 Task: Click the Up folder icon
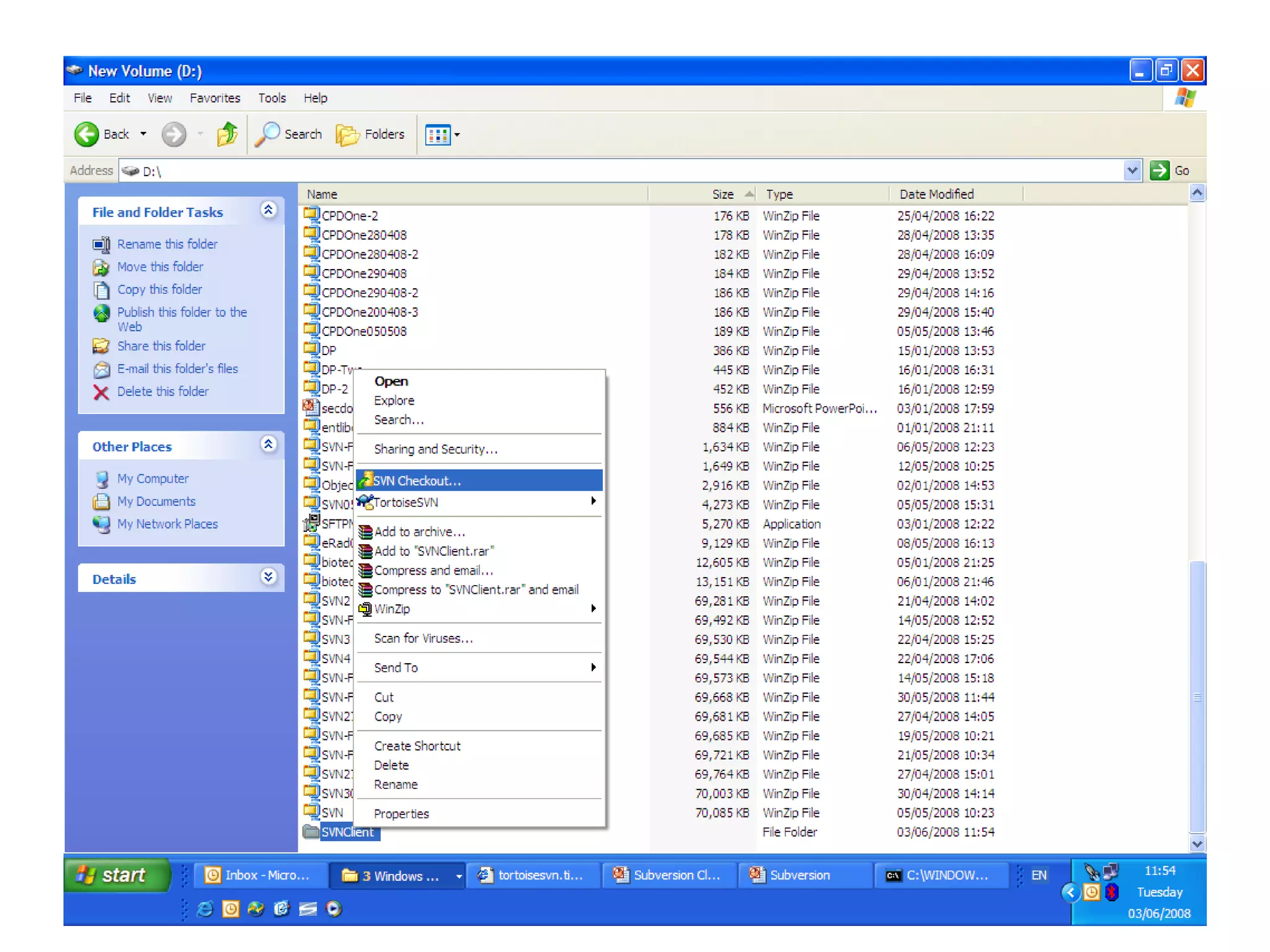[227, 134]
